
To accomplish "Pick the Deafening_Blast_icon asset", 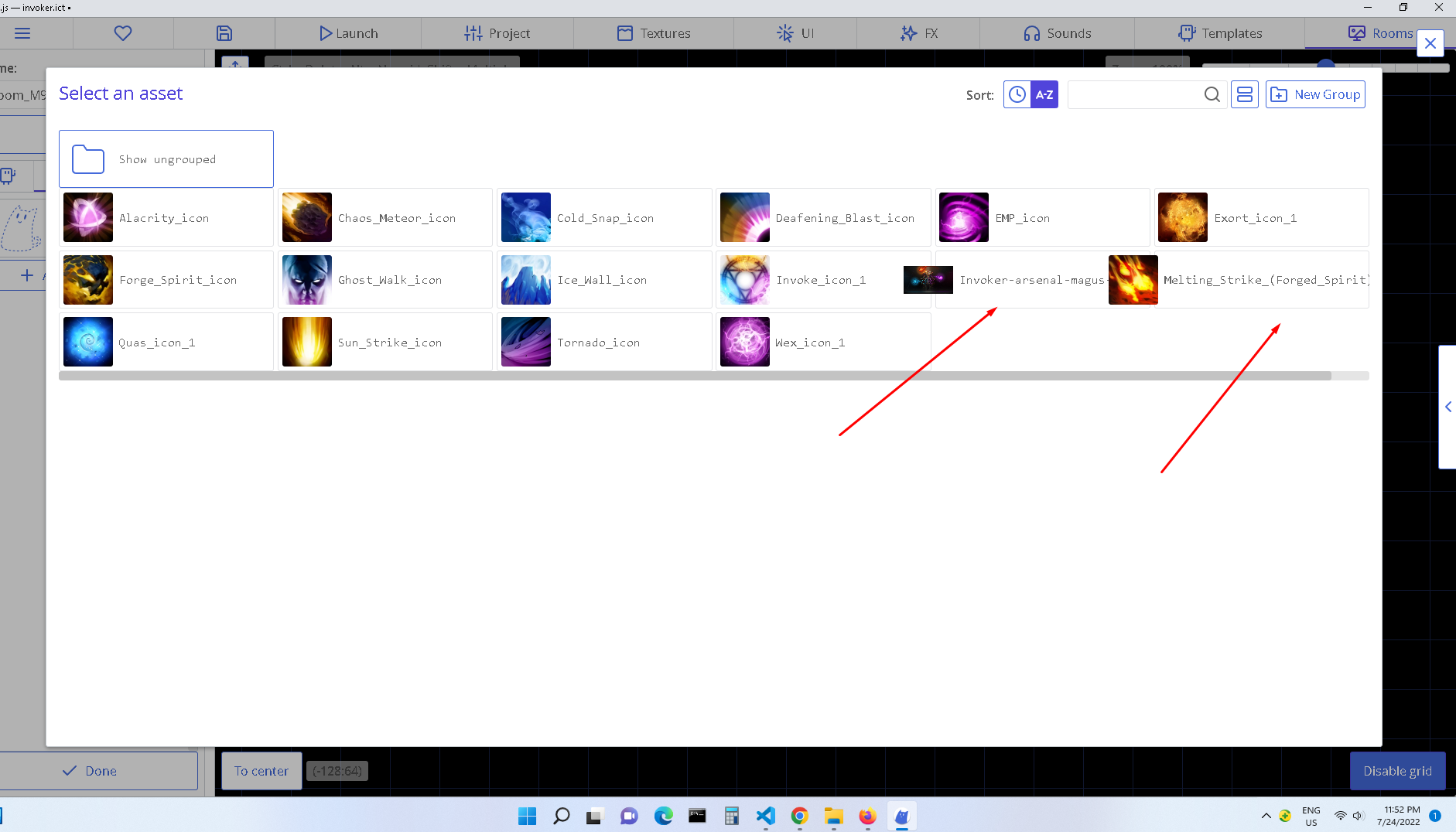I will click(x=823, y=217).
